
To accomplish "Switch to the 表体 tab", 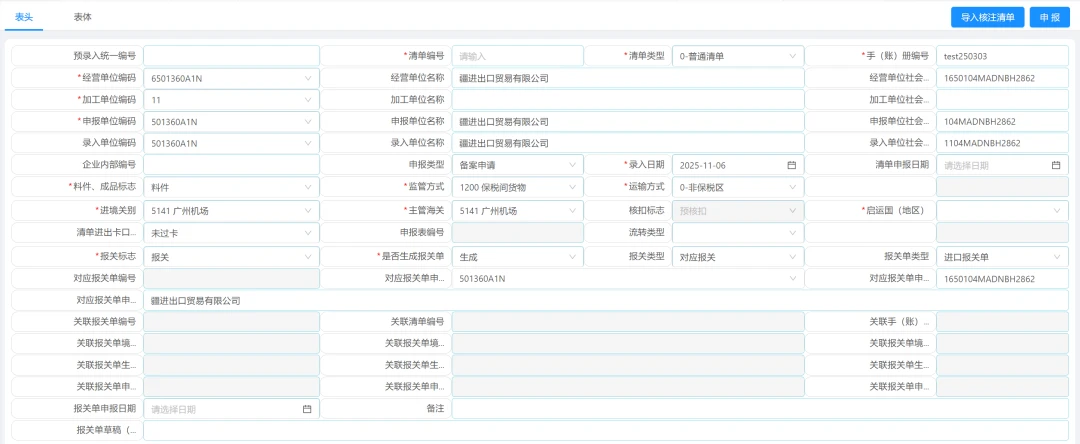I will click(x=83, y=17).
